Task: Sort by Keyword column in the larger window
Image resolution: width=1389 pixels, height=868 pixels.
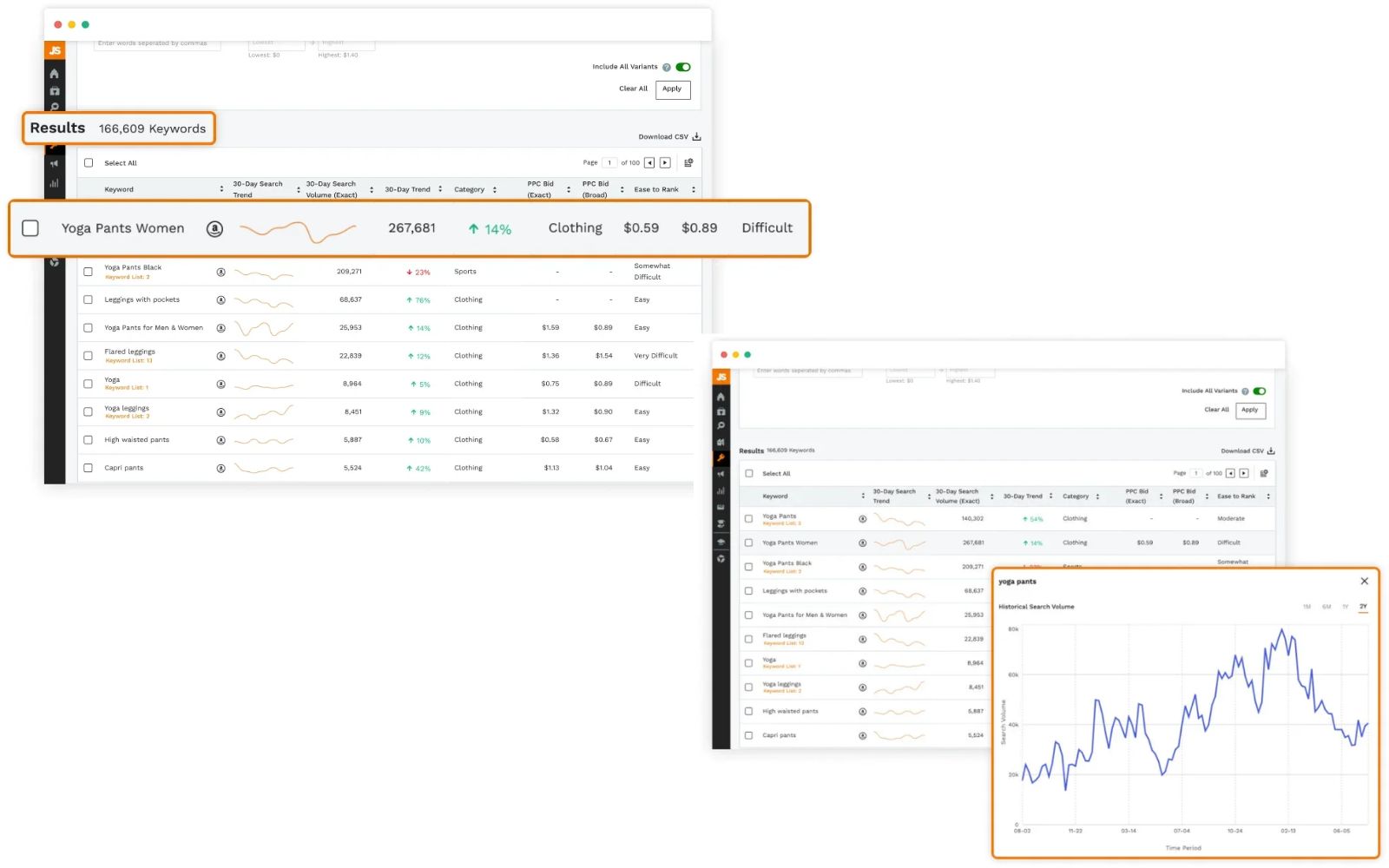Action: click(221, 189)
